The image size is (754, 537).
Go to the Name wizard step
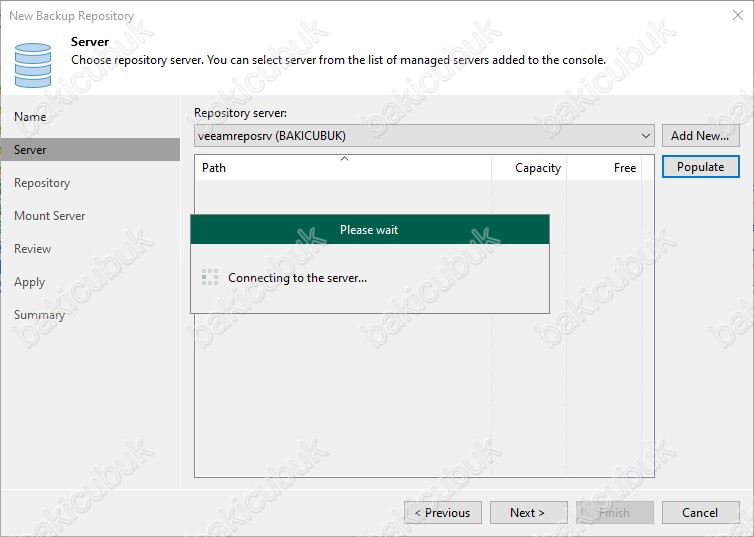30,117
